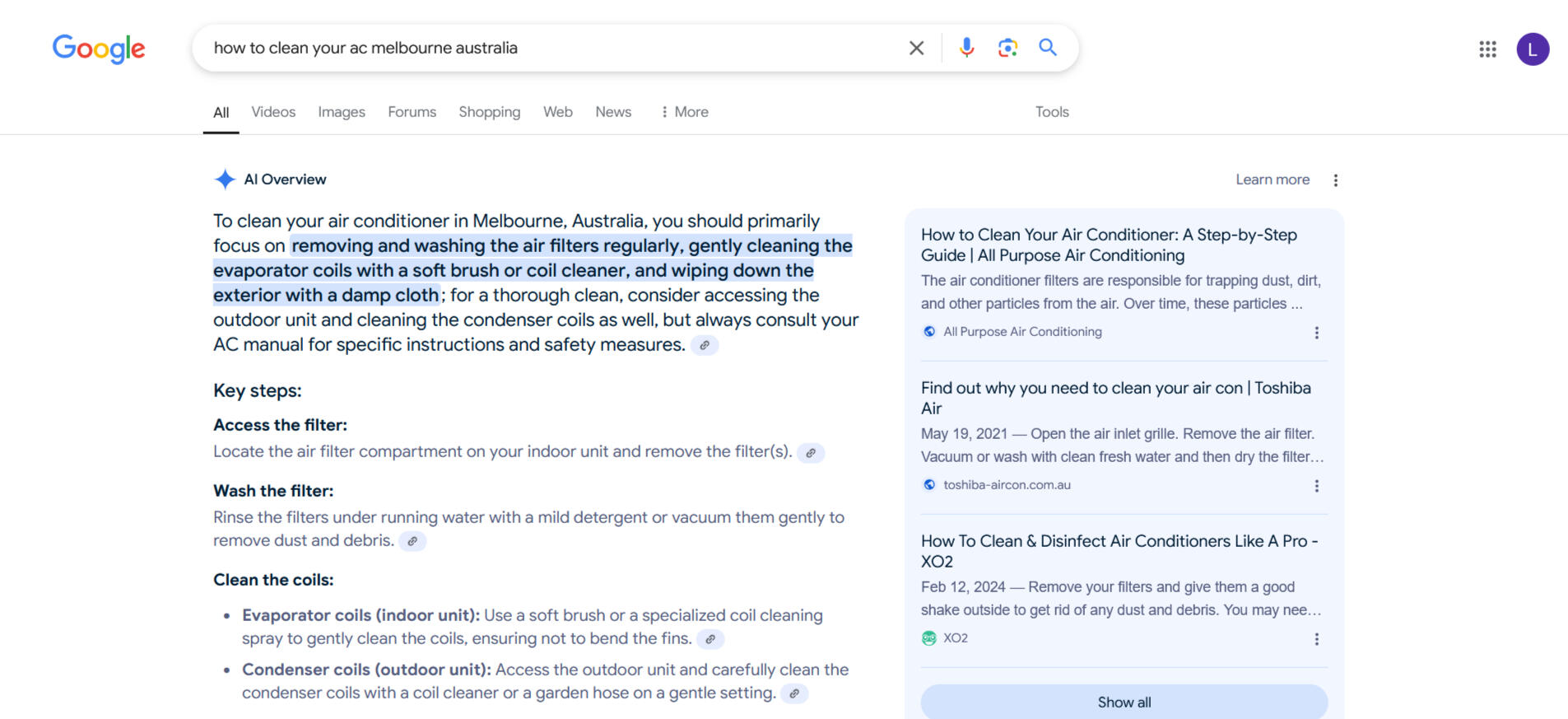Screen dimensions: 1568x719
Task: Open options for XO2 result
Action: pyautogui.click(x=1316, y=639)
